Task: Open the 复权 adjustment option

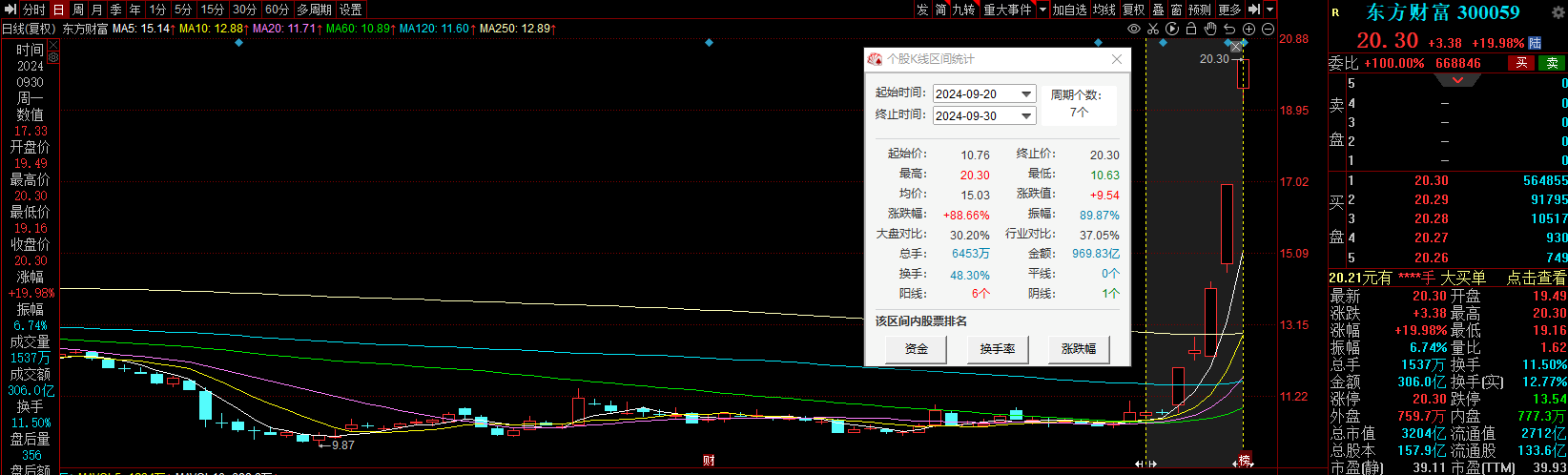Action: 1133,10
